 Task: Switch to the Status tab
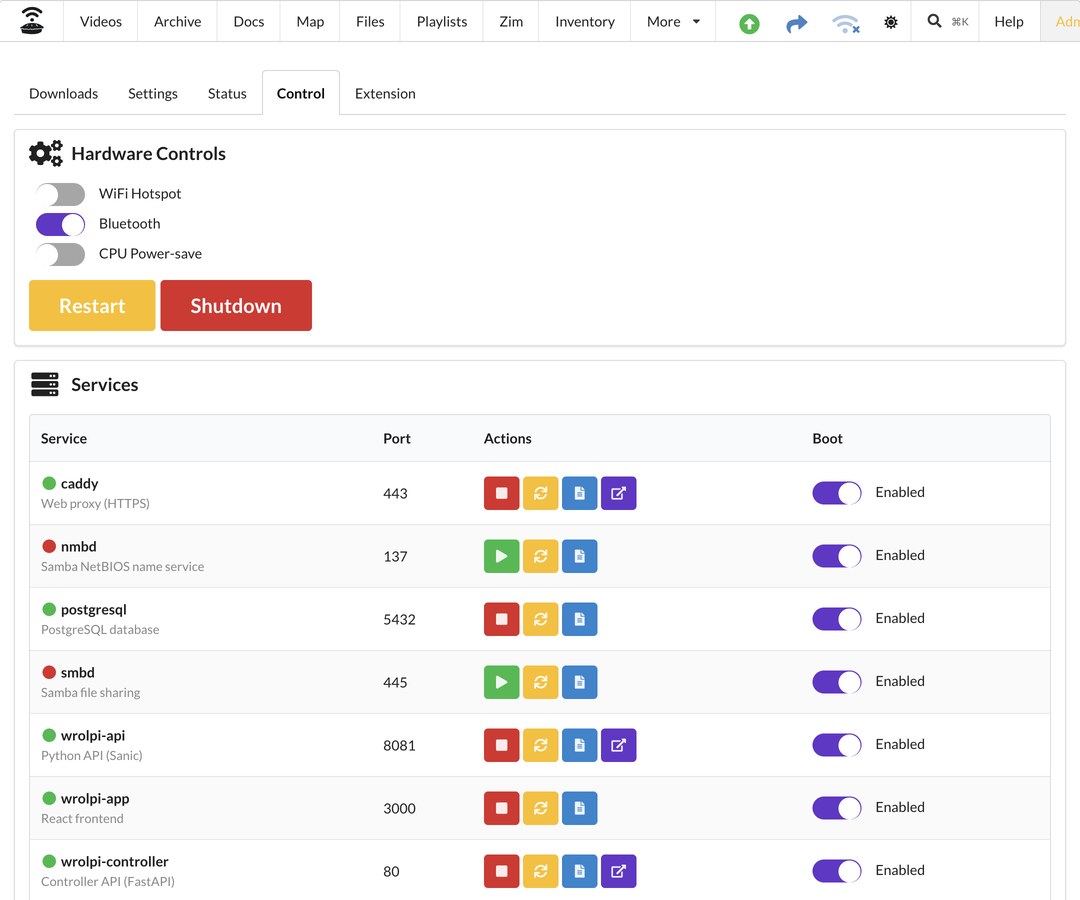click(227, 94)
